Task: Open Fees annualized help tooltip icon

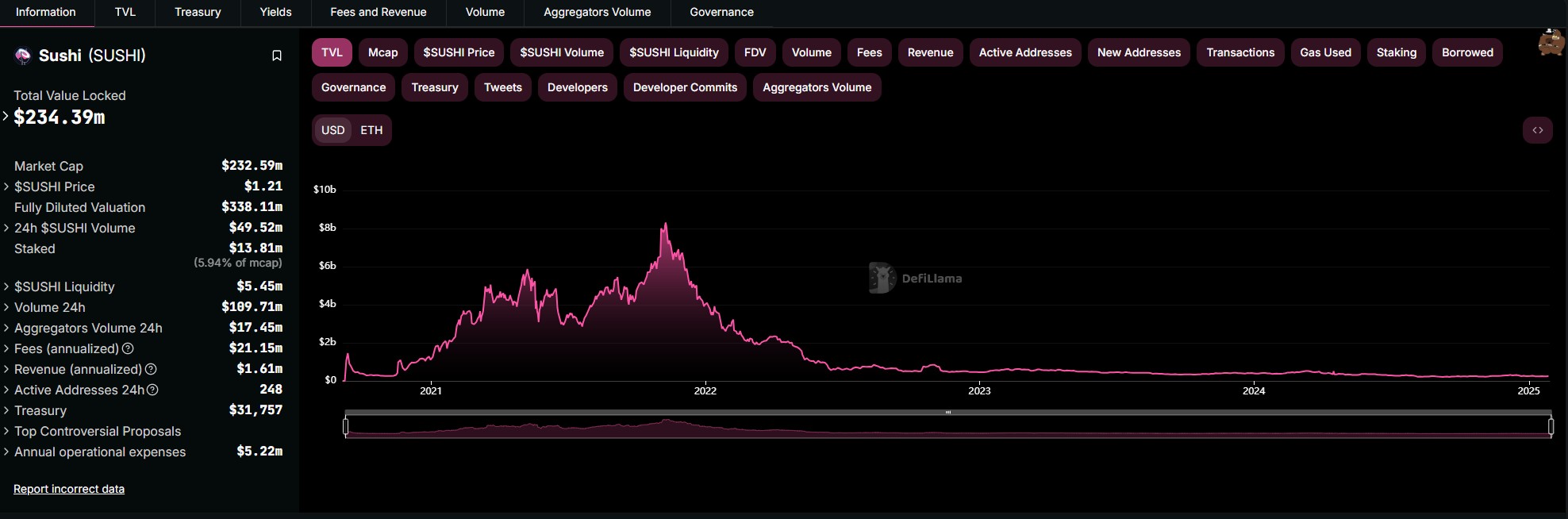Action: click(x=128, y=348)
